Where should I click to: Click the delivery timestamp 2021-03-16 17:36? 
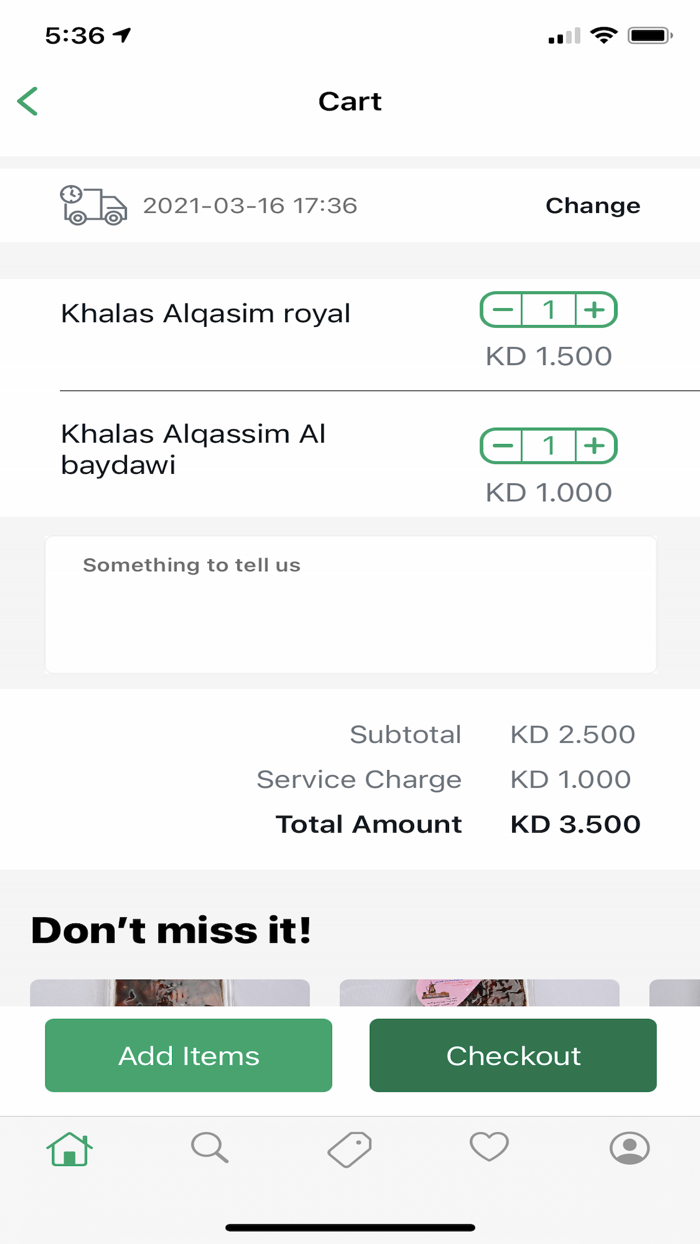[250, 206]
